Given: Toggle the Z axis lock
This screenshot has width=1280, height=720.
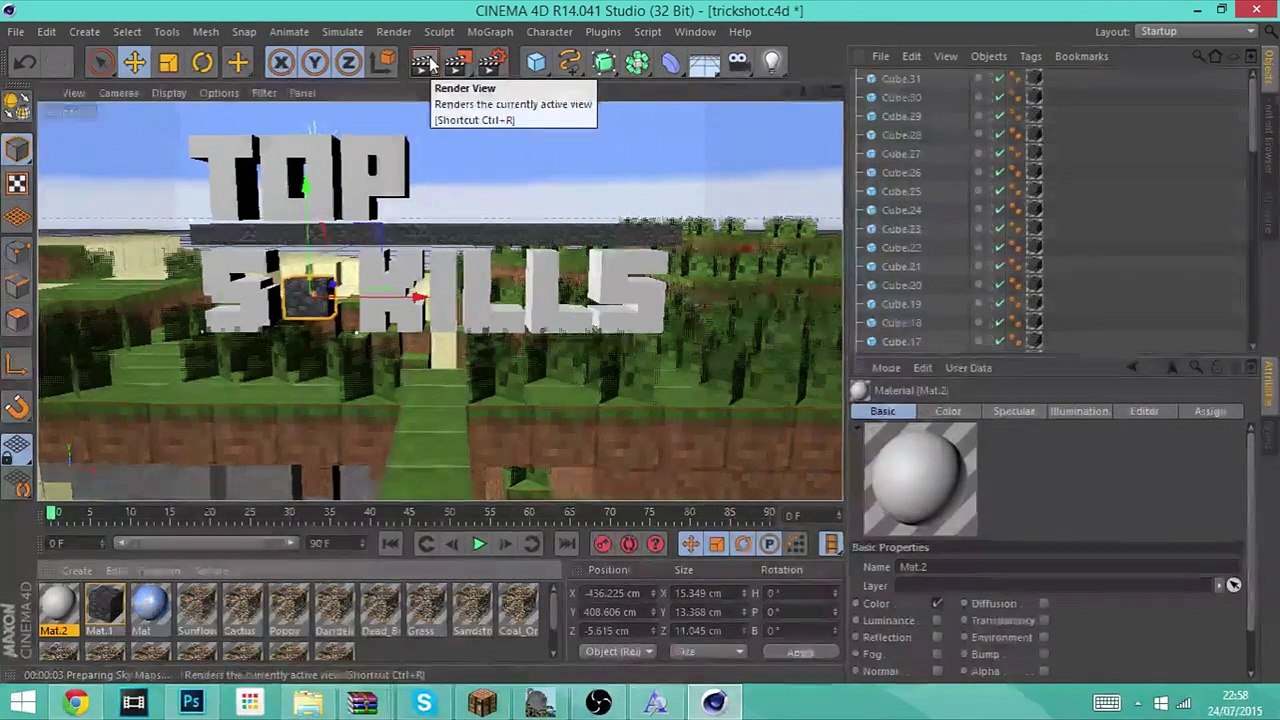Looking at the screenshot, I should [348, 63].
